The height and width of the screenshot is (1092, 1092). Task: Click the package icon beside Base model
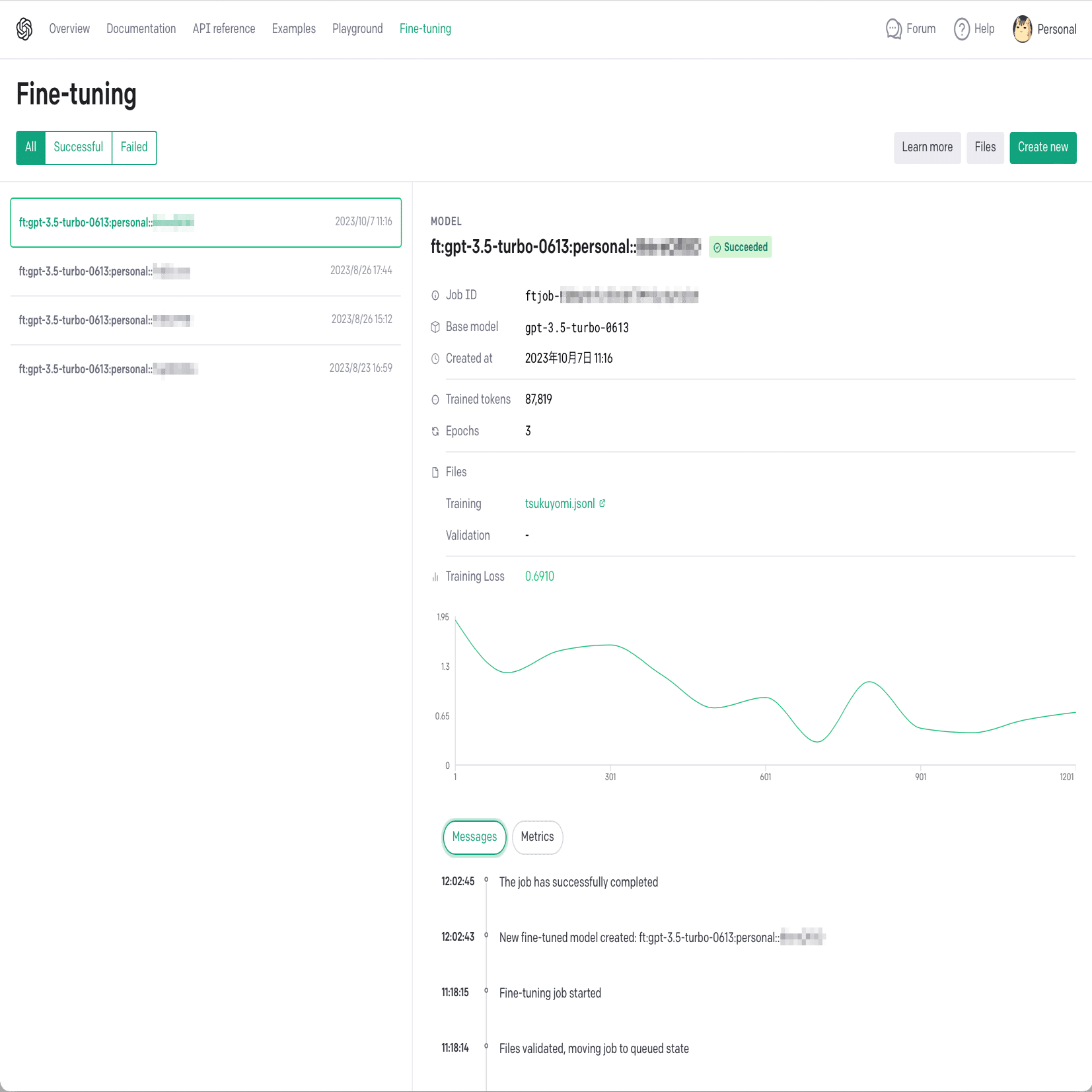[x=435, y=326]
